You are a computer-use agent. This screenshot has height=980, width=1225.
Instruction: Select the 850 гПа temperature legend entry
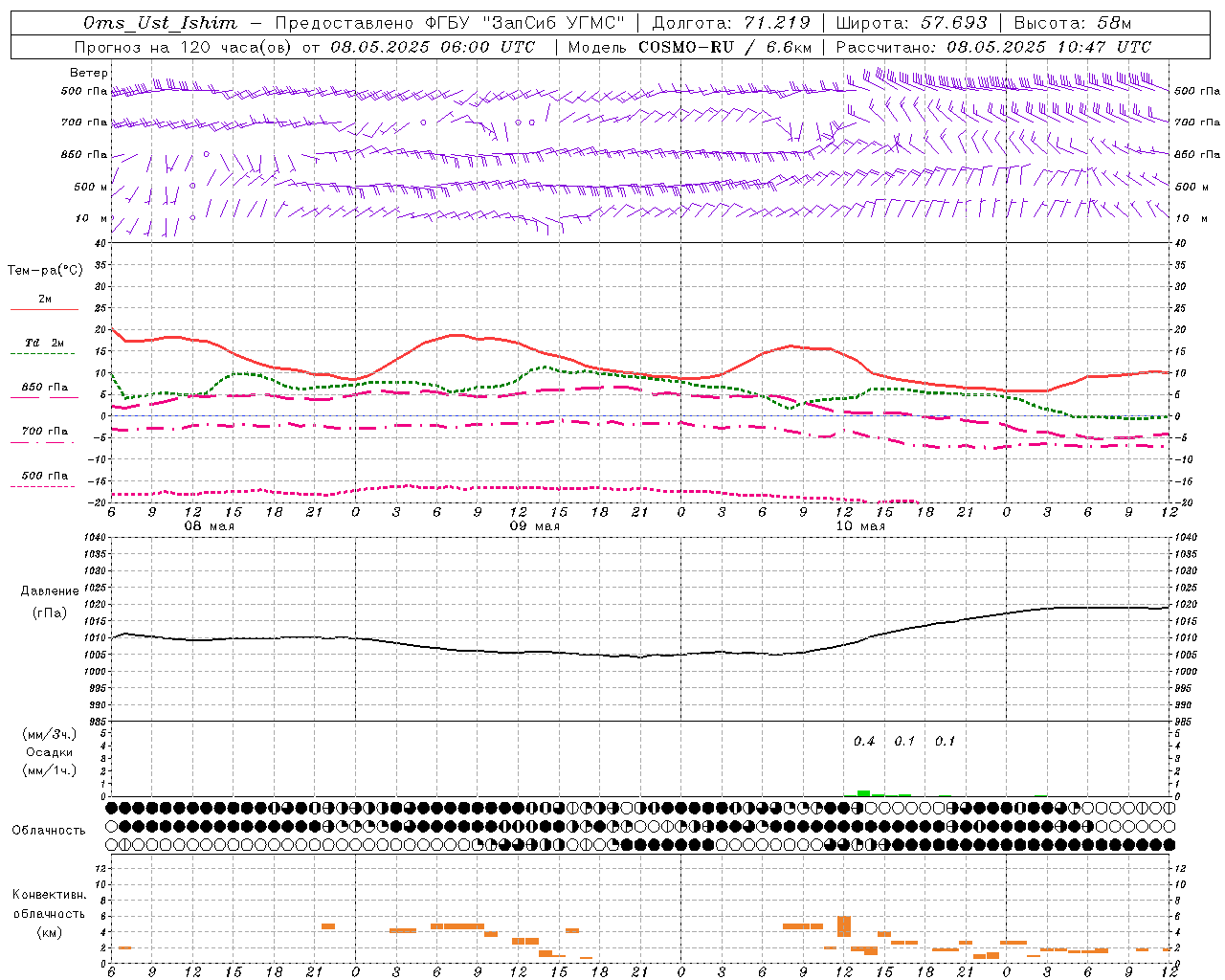tap(44, 388)
